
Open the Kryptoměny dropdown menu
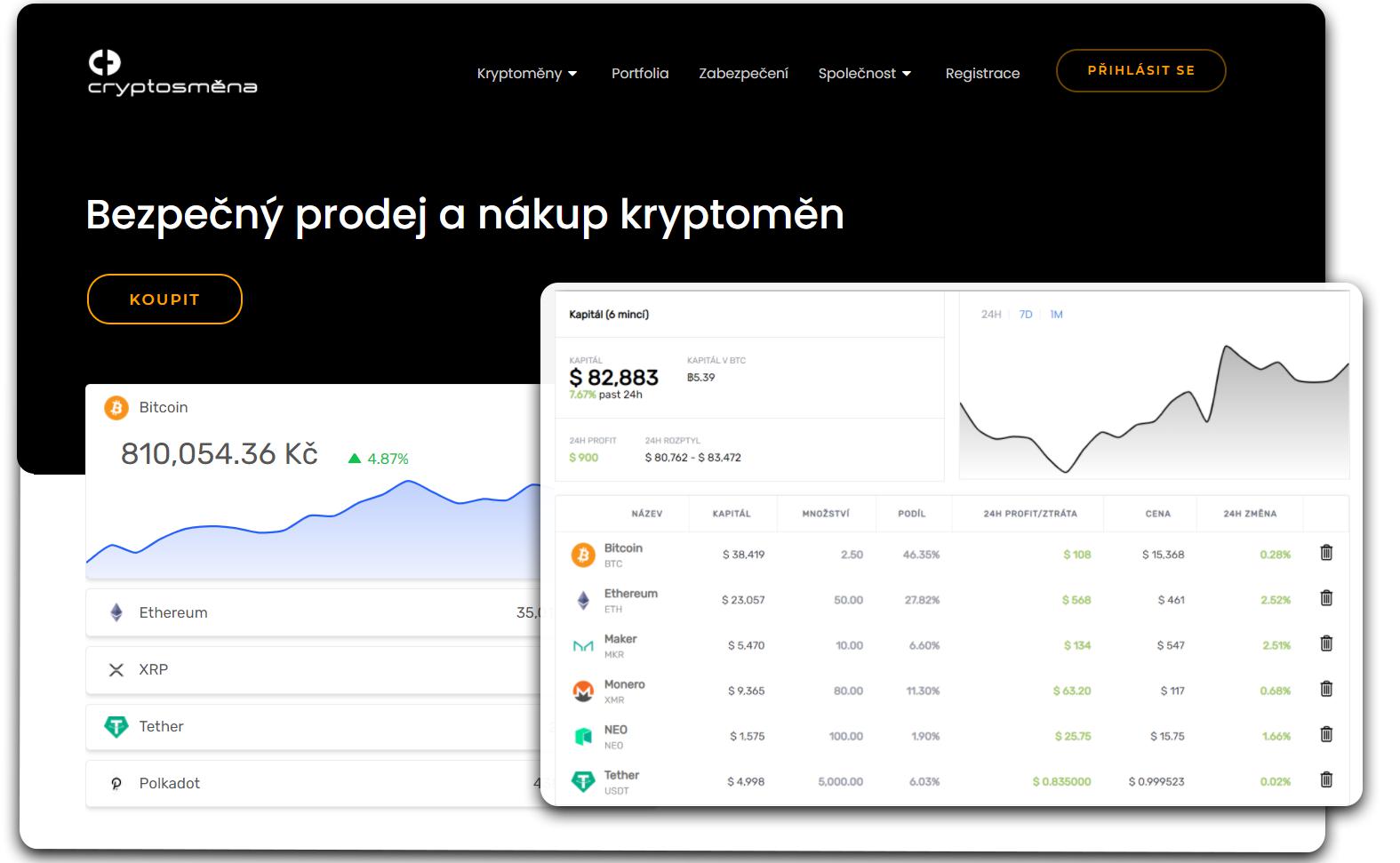[x=527, y=73]
